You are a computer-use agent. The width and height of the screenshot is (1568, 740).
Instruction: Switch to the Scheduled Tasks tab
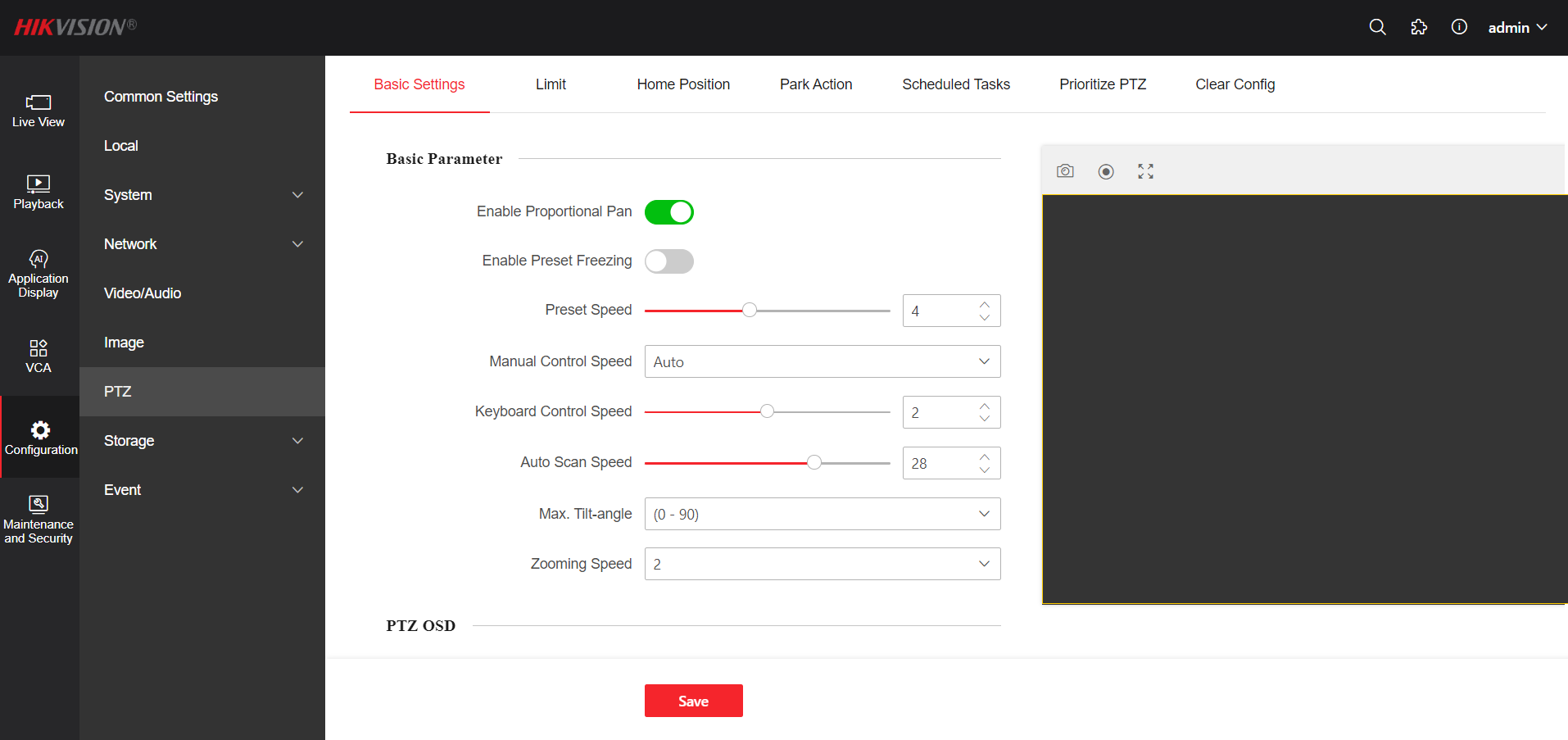pos(956,84)
